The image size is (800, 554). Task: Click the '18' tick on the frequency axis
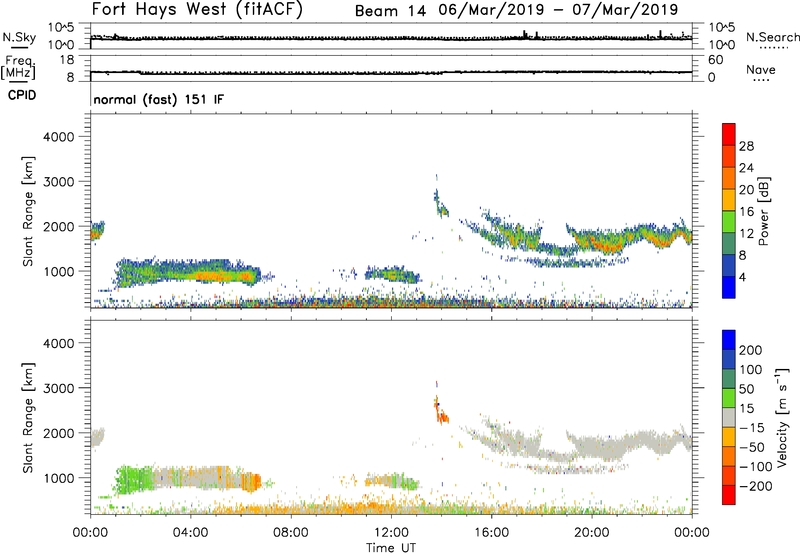pyautogui.click(x=67, y=60)
